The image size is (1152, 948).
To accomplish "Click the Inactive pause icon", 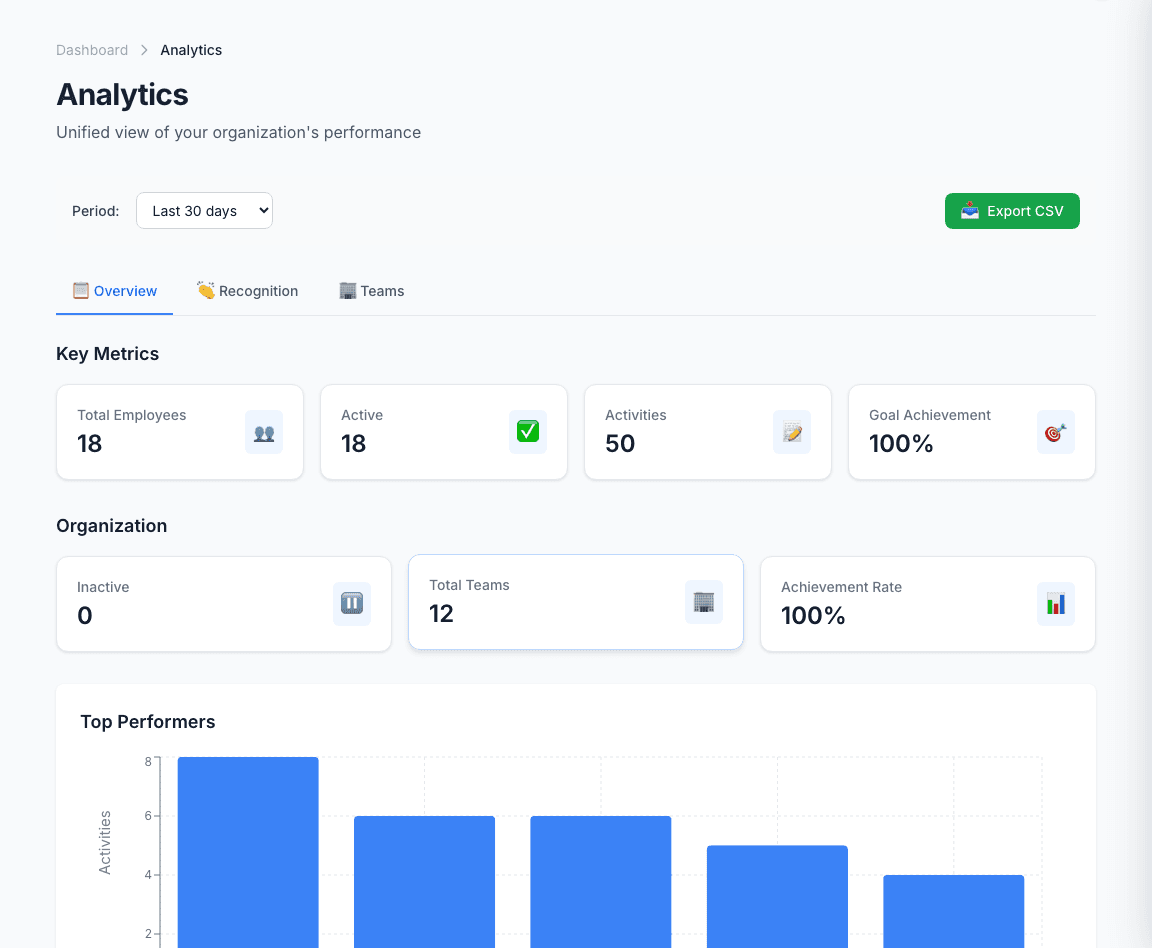I will pyautogui.click(x=352, y=604).
